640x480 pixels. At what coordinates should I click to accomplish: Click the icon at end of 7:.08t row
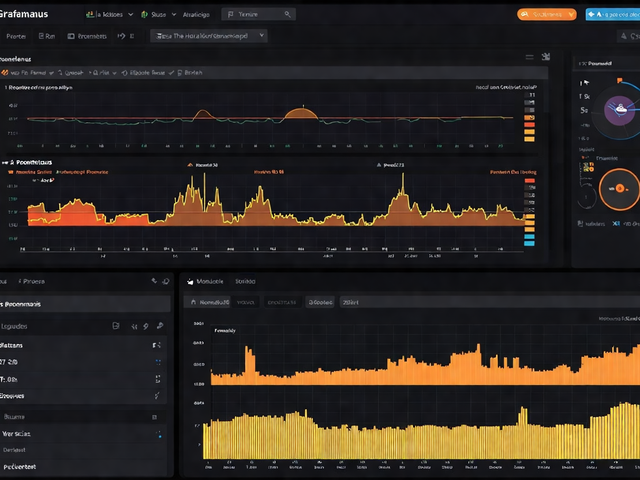pyautogui.click(x=158, y=379)
